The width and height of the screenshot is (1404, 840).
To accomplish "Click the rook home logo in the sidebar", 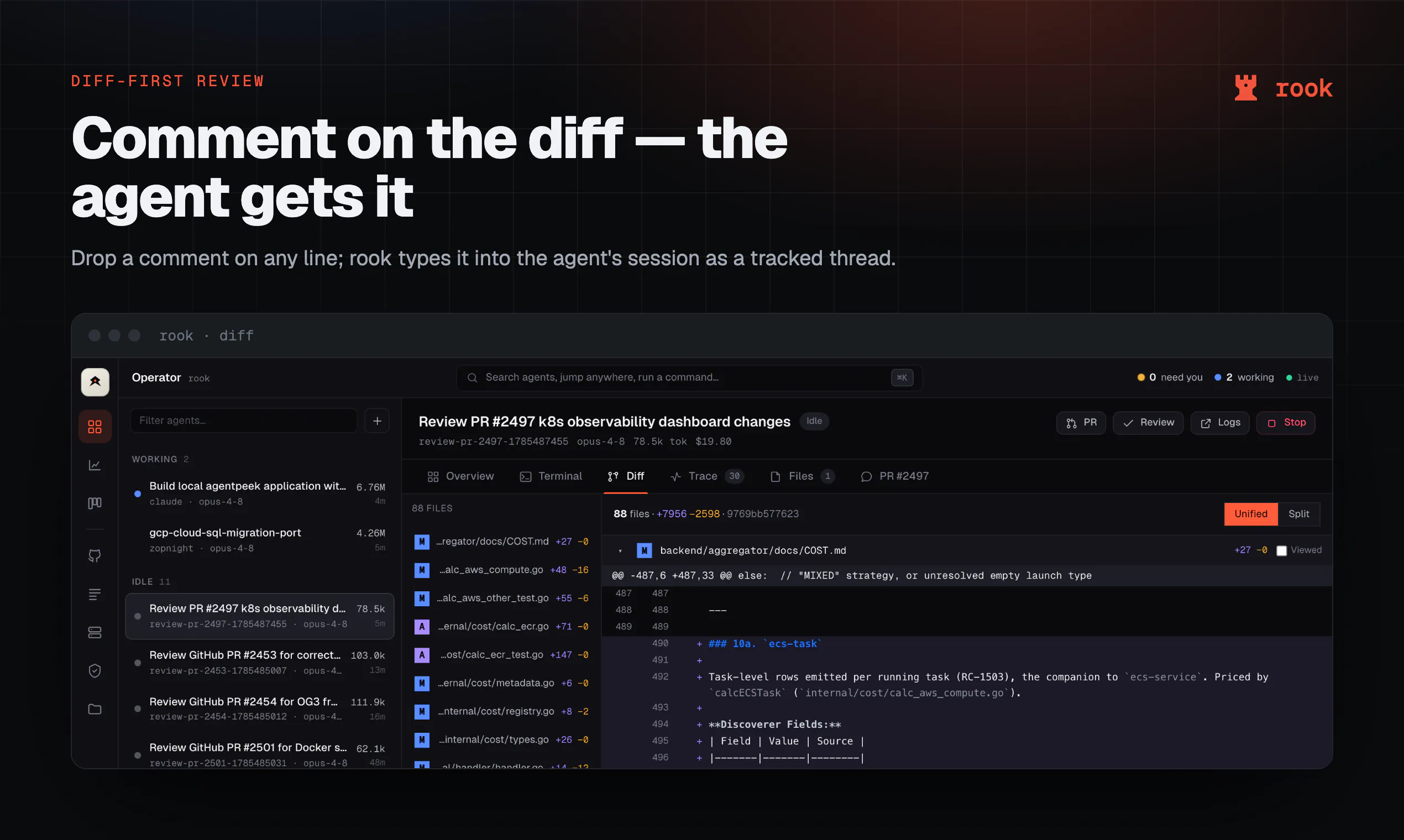I will tap(95, 381).
